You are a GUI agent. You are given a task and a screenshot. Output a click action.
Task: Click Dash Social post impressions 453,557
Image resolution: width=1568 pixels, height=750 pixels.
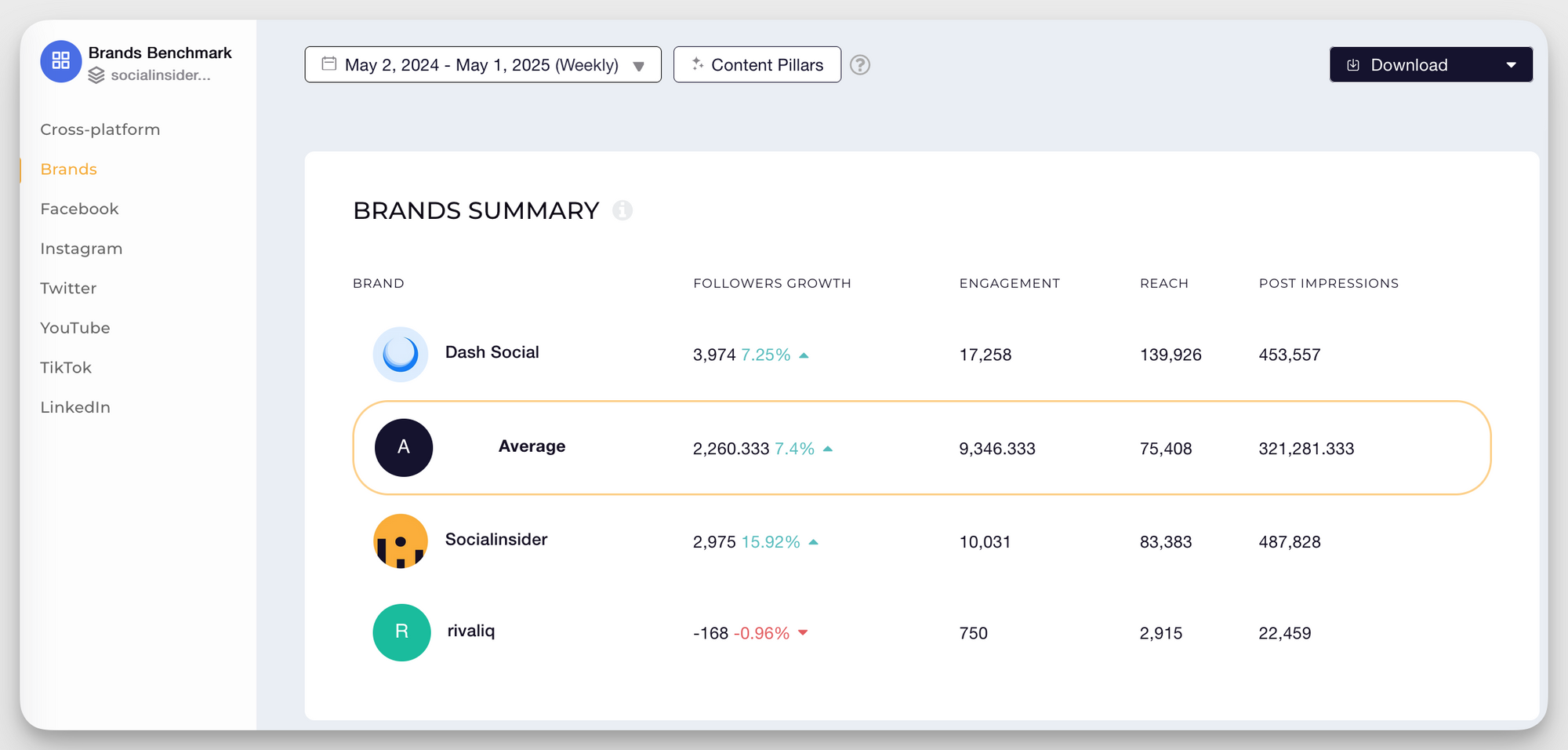1290,355
